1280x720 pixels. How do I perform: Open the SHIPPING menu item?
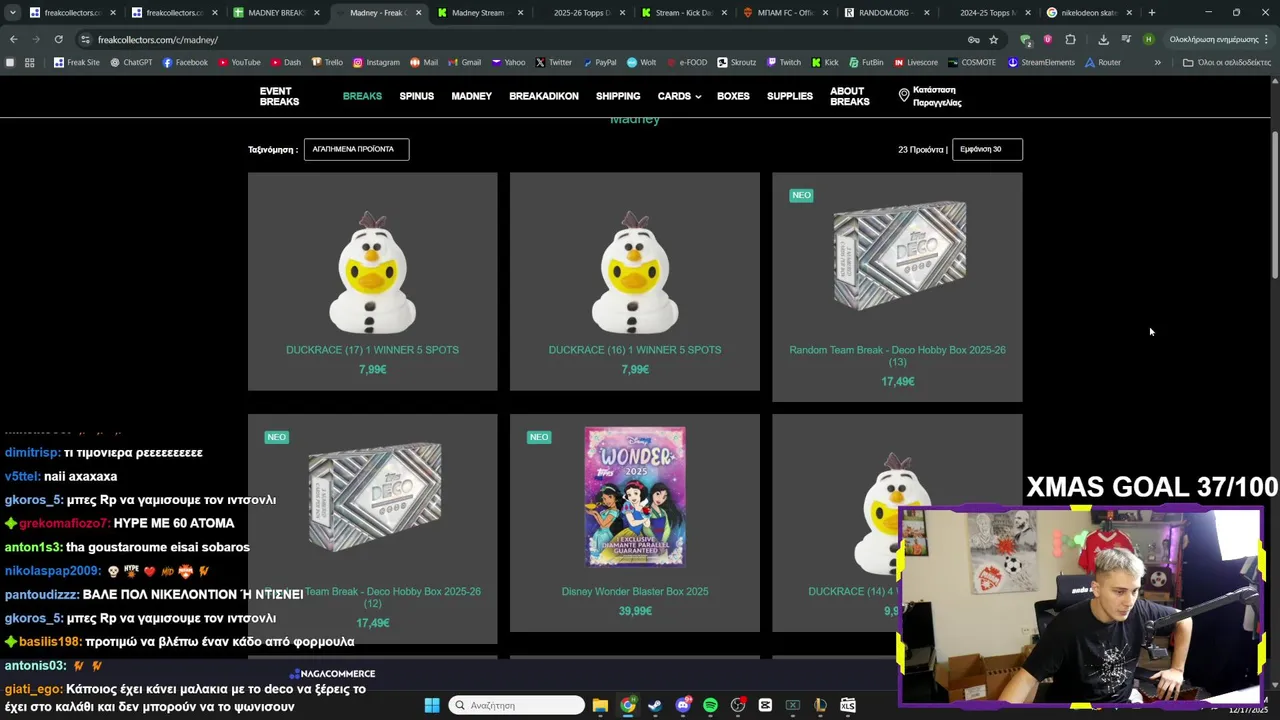(x=618, y=96)
